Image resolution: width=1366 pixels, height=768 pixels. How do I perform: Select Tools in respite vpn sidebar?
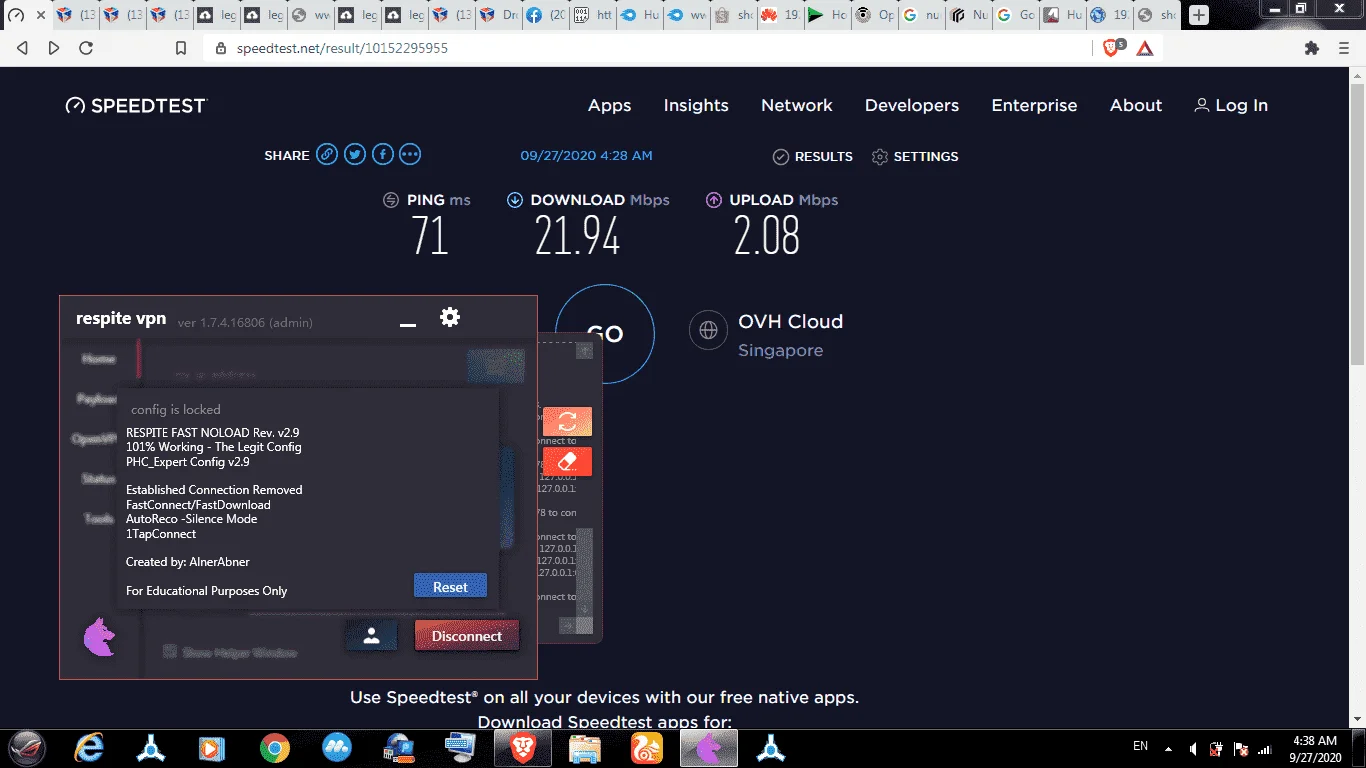click(x=98, y=519)
